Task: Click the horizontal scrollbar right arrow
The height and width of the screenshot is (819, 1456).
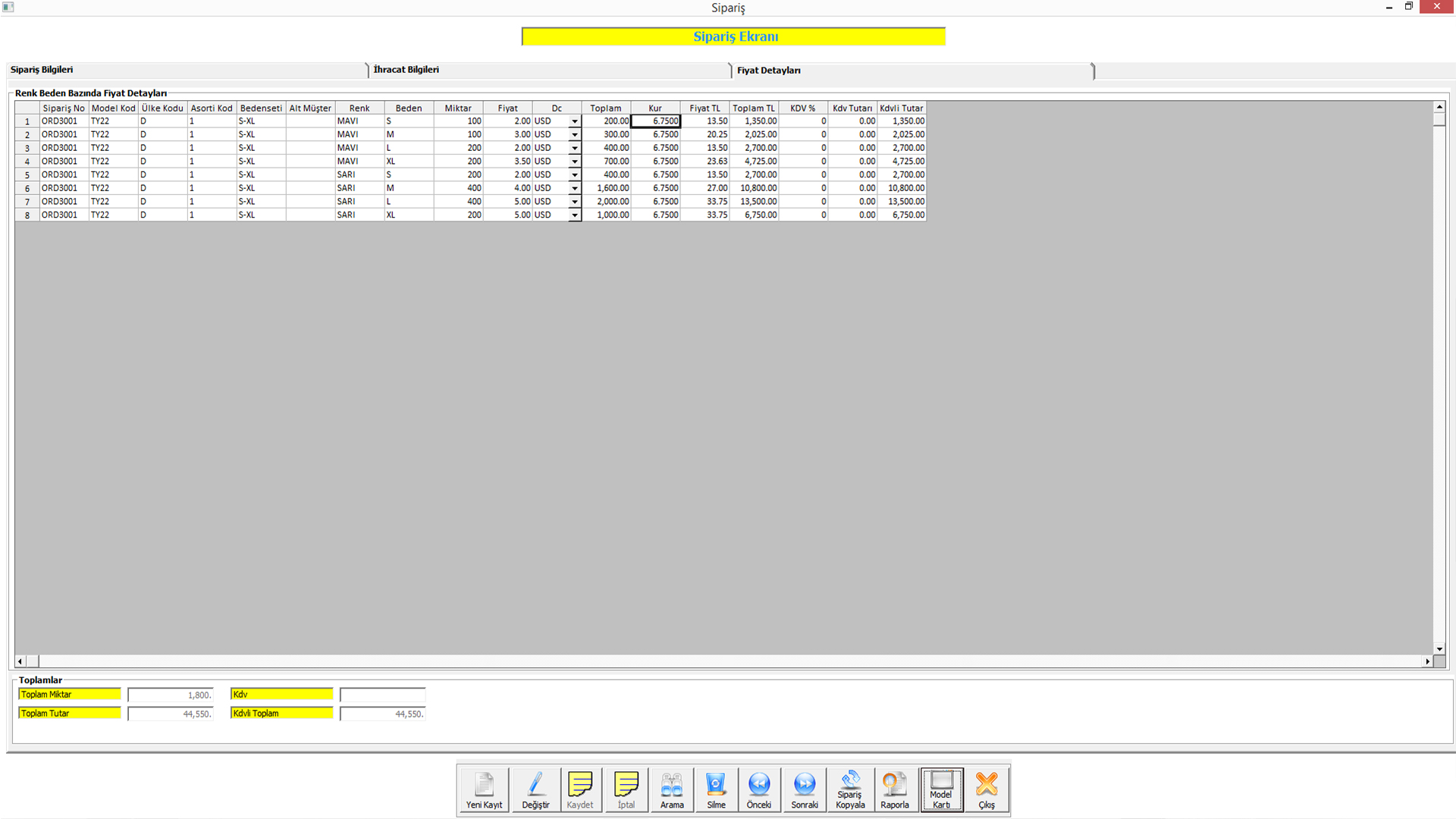Action: [1427, 661]
